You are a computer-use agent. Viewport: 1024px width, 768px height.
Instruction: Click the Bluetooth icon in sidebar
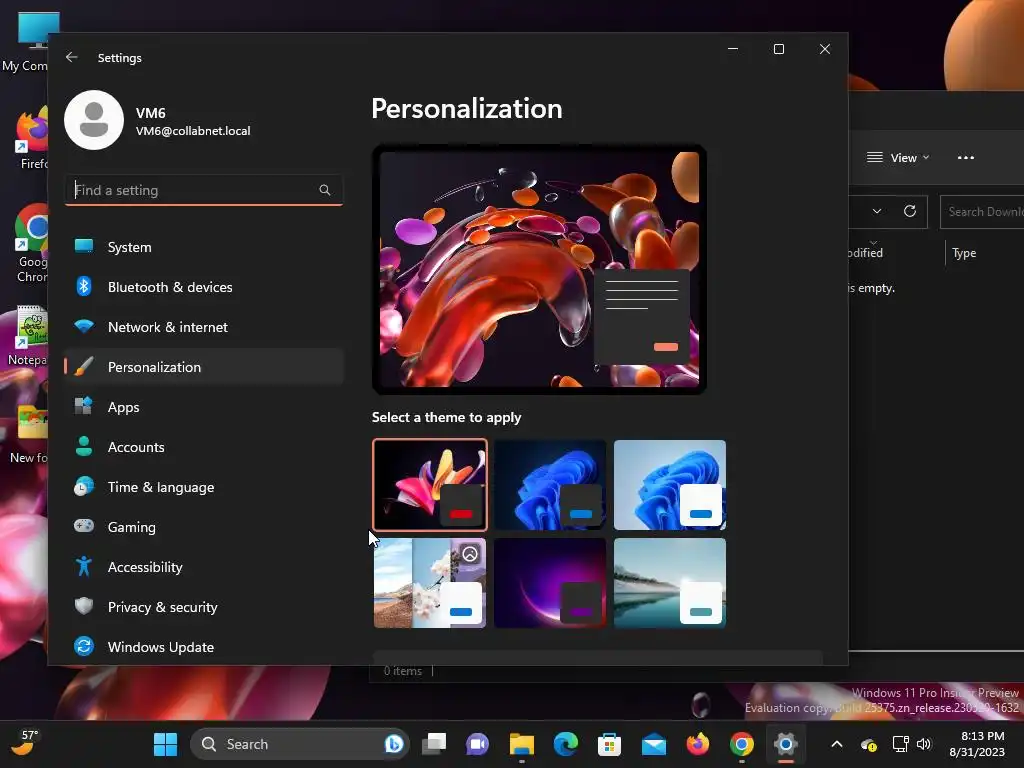84,286
